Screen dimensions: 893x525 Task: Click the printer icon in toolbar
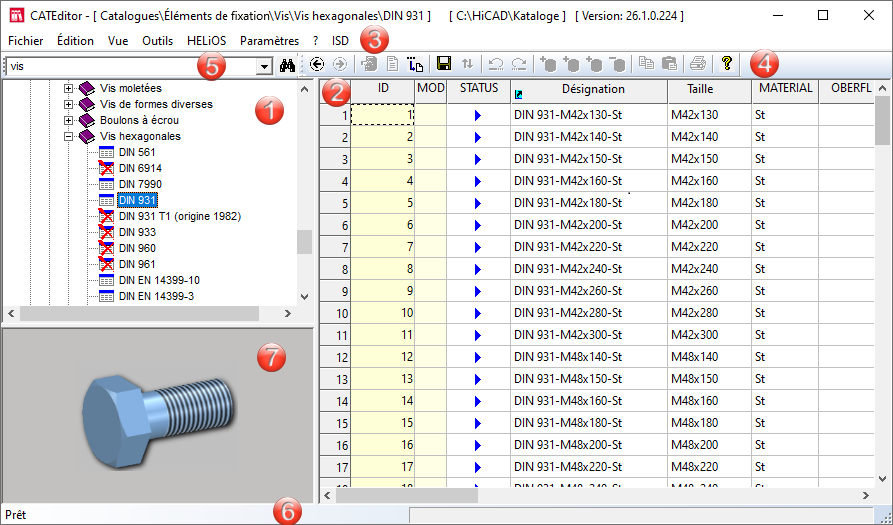pyautogui.click(x=697, y=64)
